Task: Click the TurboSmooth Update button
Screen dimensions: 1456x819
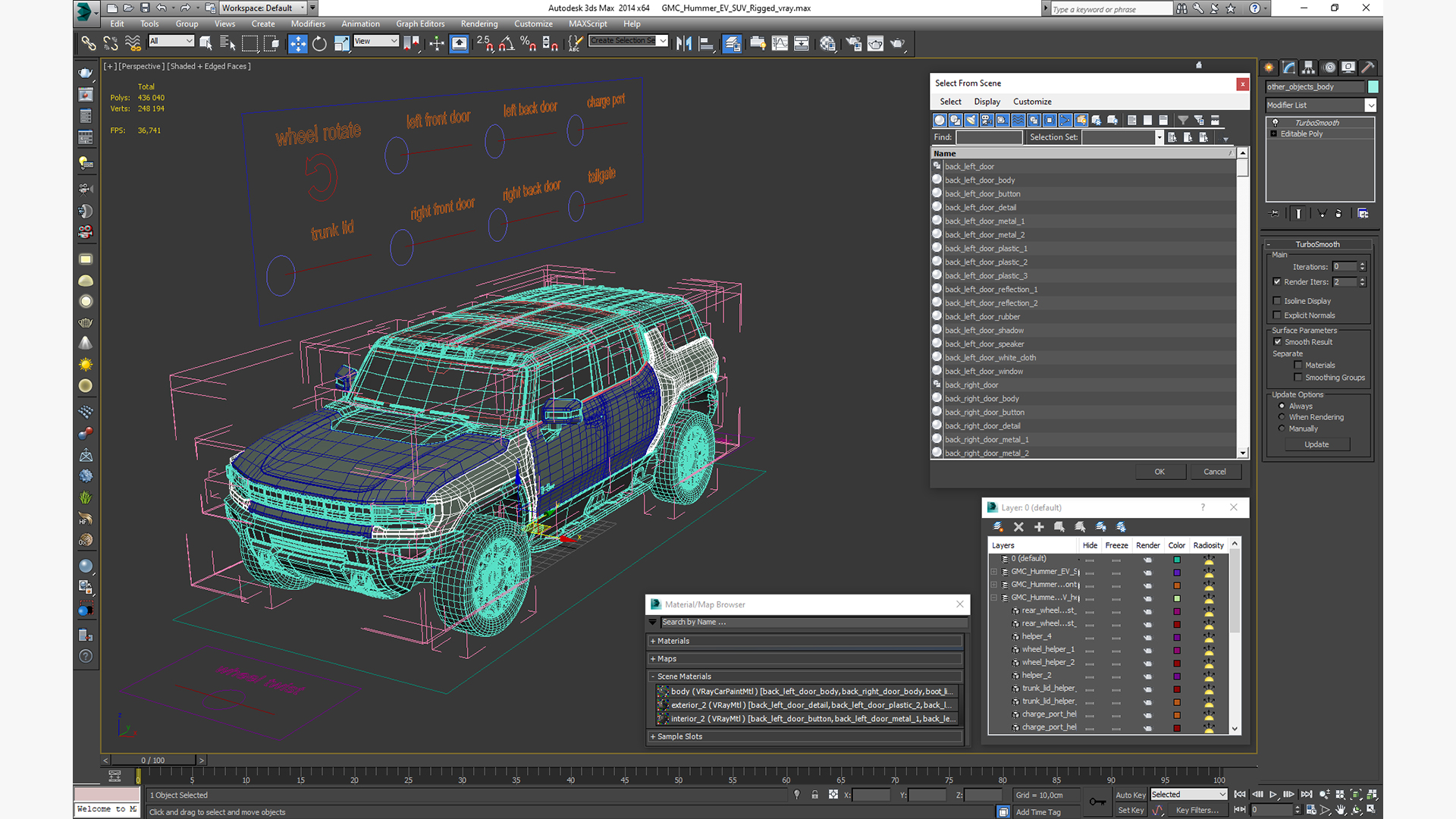Action: tap(1316, 444)
